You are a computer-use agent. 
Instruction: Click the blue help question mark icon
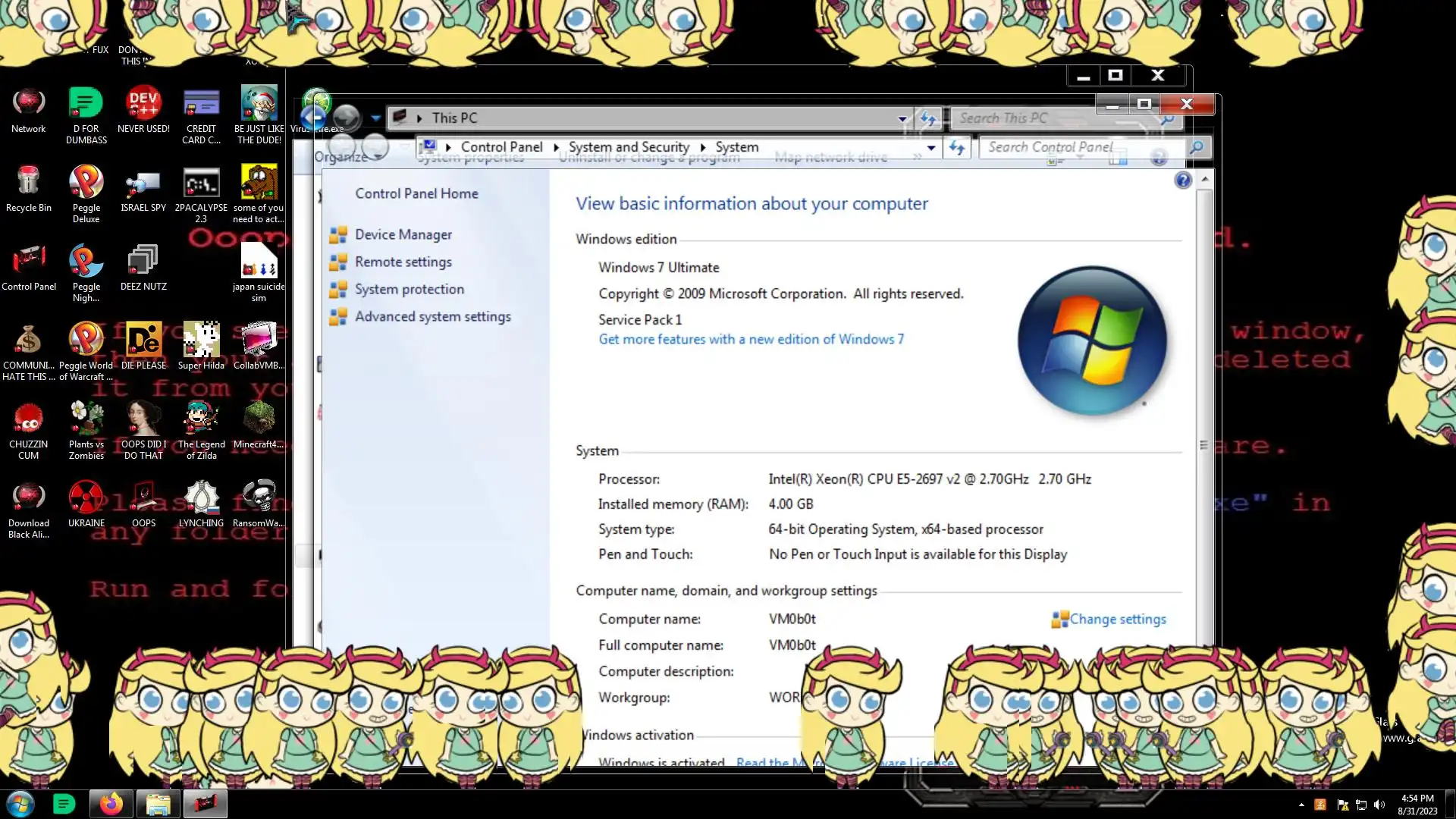click(1182, 180)
